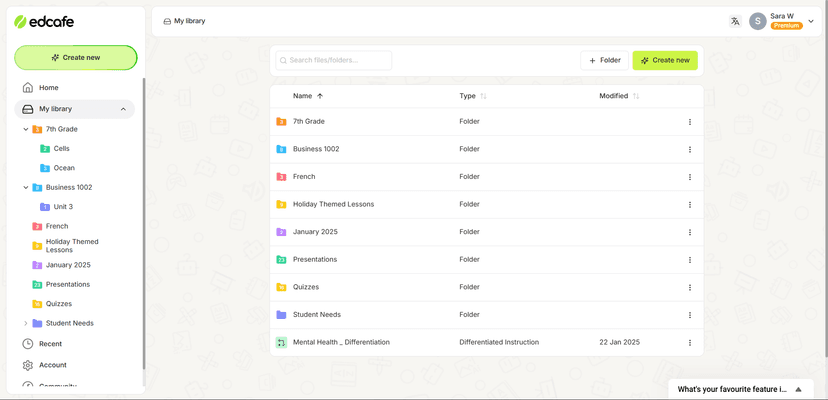Click the My library breadcrumb

(x=190, y=21)
